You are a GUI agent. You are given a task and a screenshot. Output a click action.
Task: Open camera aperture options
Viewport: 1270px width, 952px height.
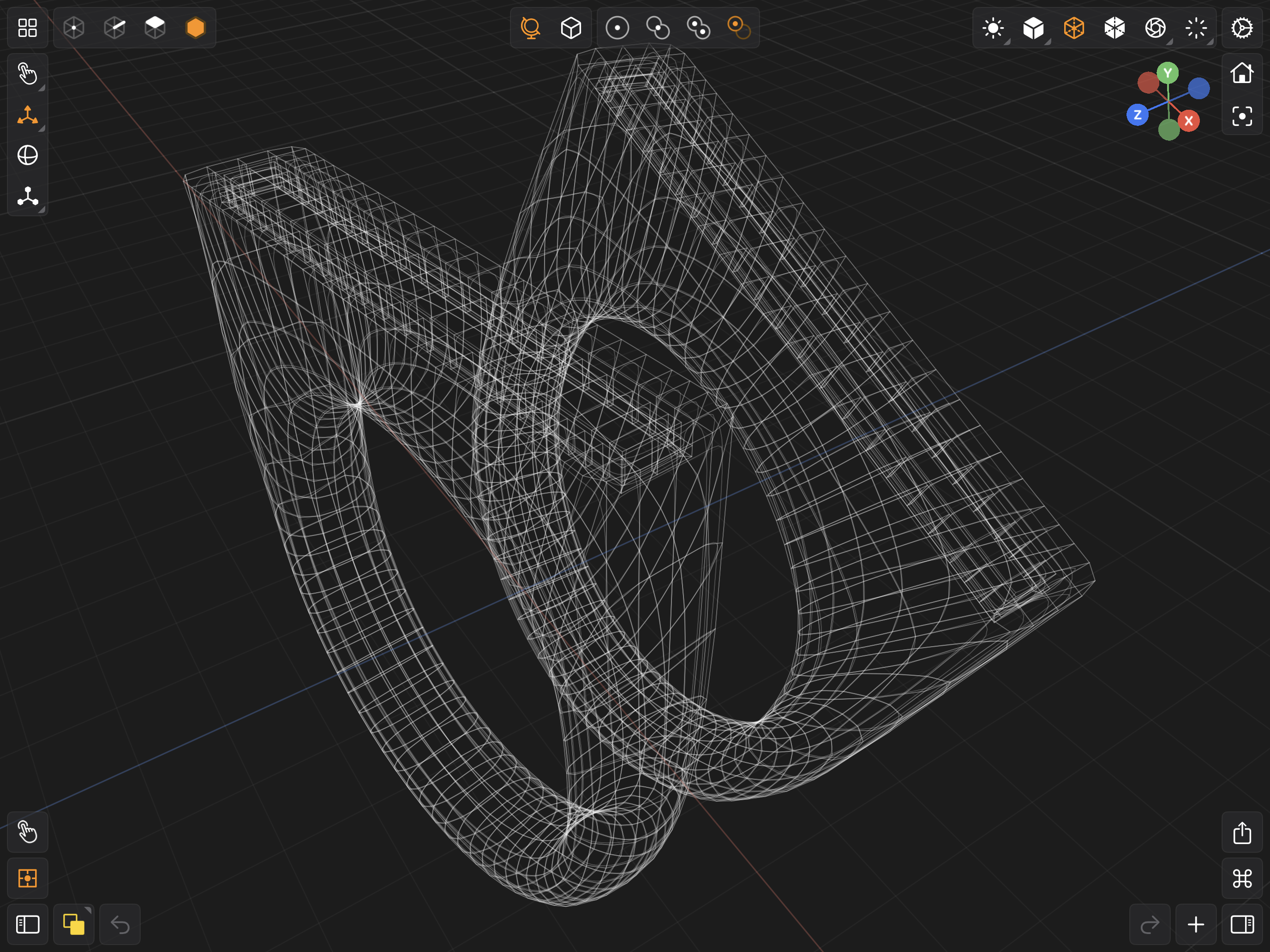[1155, 28]
